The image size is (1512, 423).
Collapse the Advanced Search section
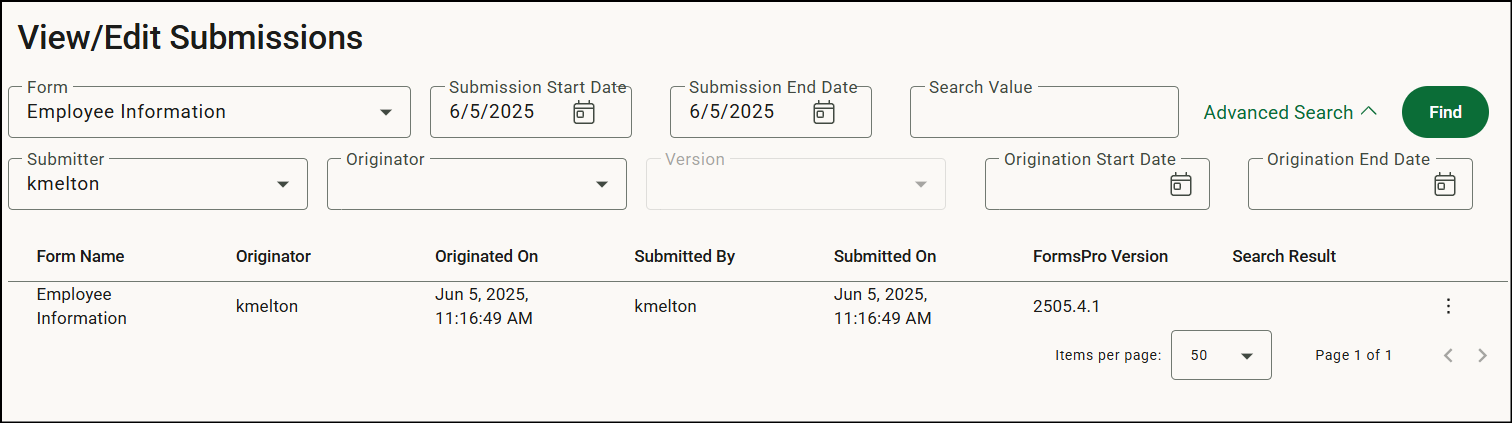(x=1290, y=113)
